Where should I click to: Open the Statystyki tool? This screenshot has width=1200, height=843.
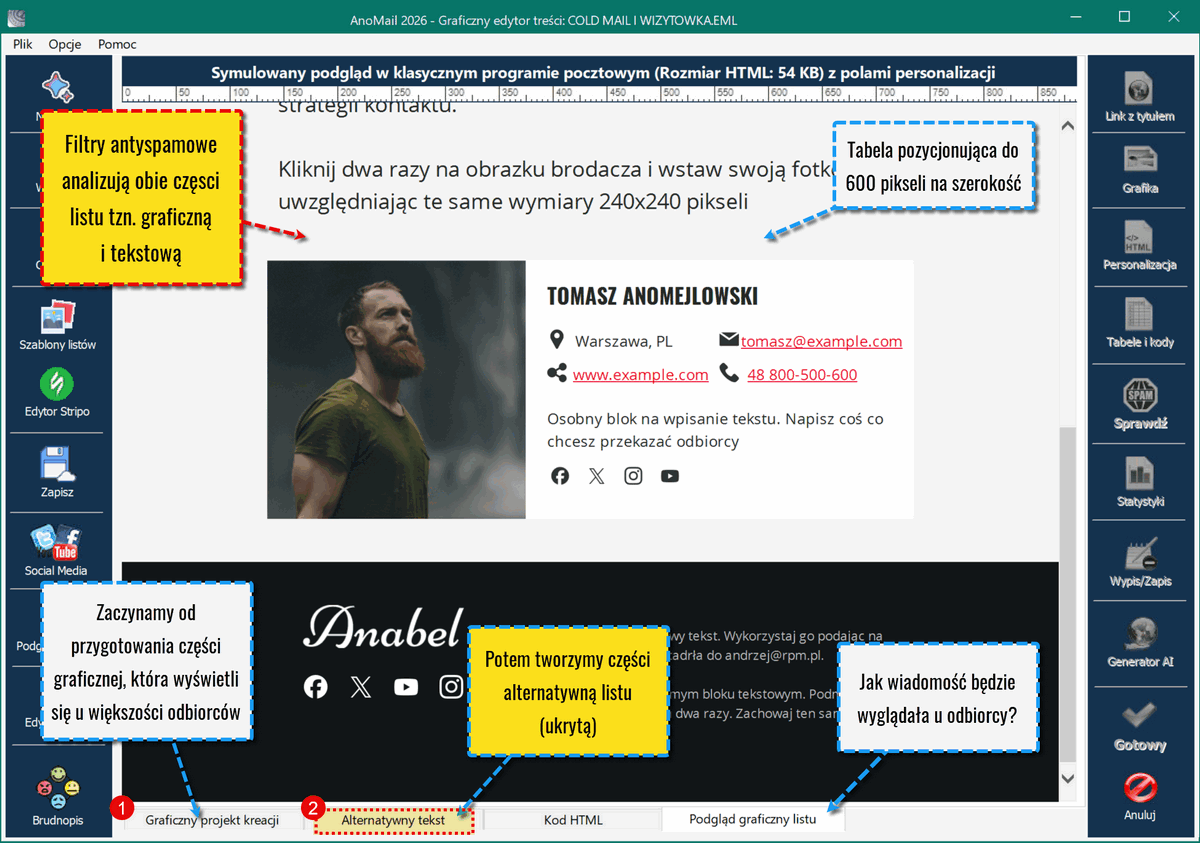[1139, 483]
